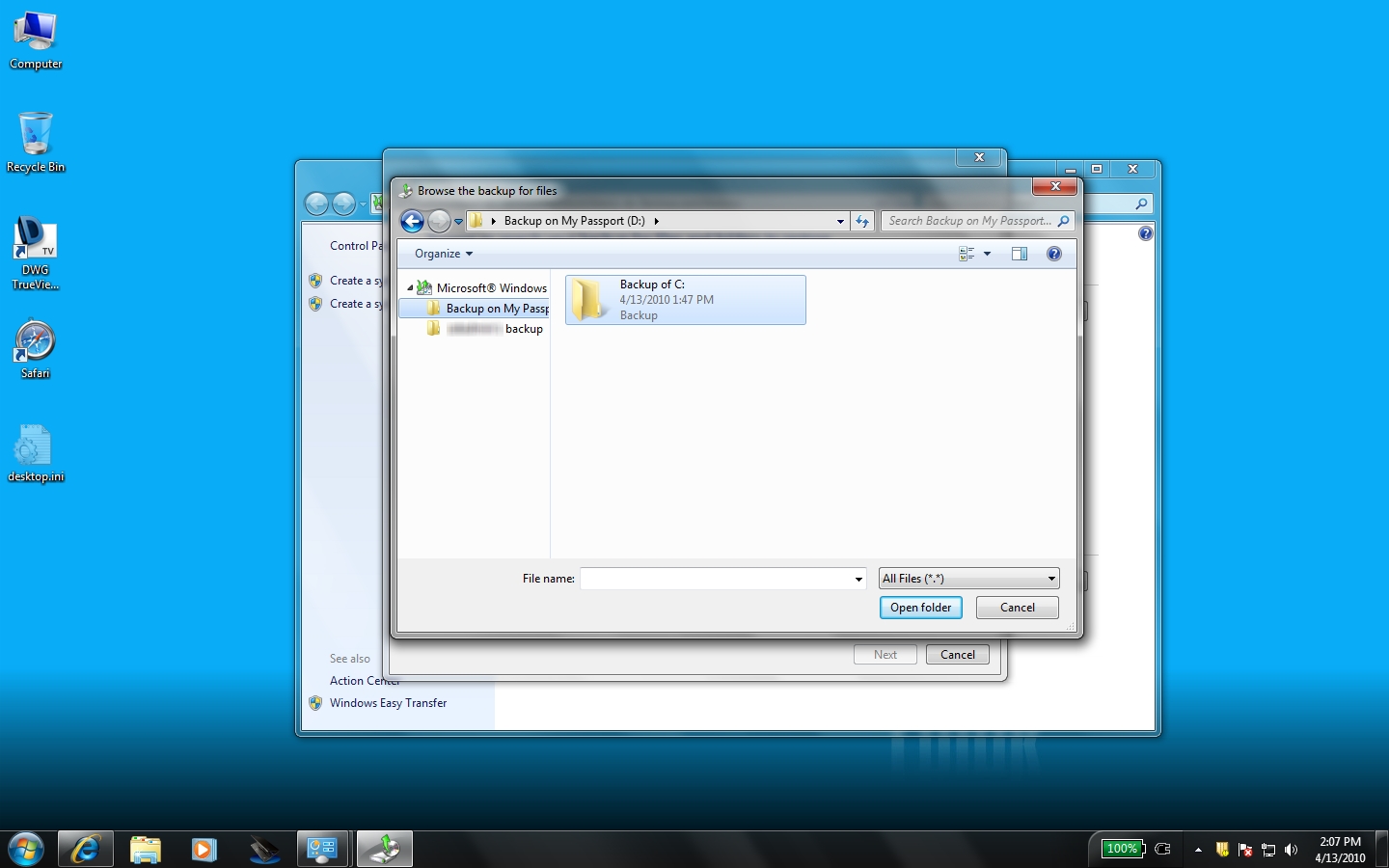
Task: Open the dialog Help question mark icon
Action: click(1054, 254)
